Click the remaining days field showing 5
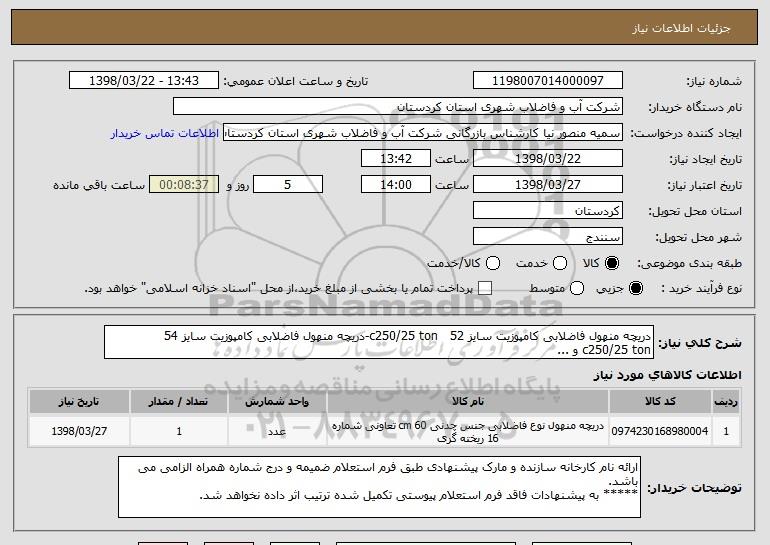Viewport: 770px width, 545px height. (x=288, y=185)
